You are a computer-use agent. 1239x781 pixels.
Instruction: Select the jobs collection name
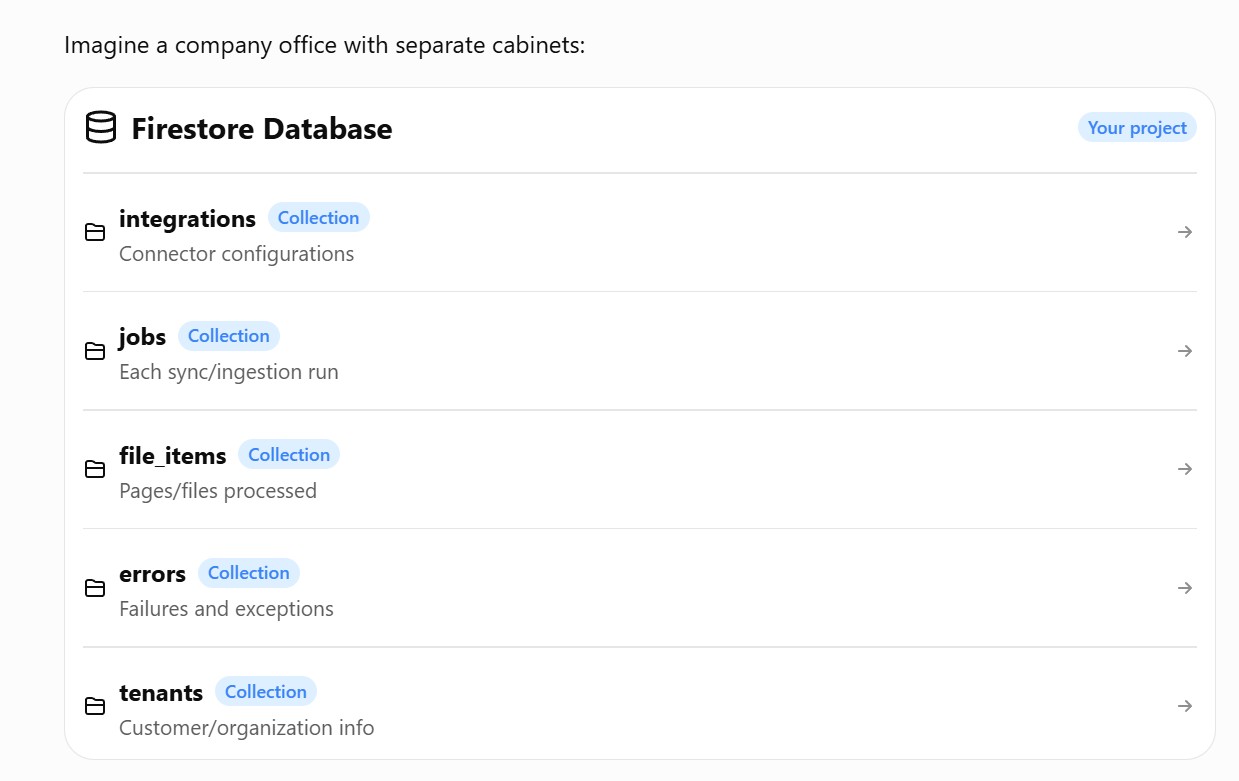pyautogui.click(x=142, y=337)
